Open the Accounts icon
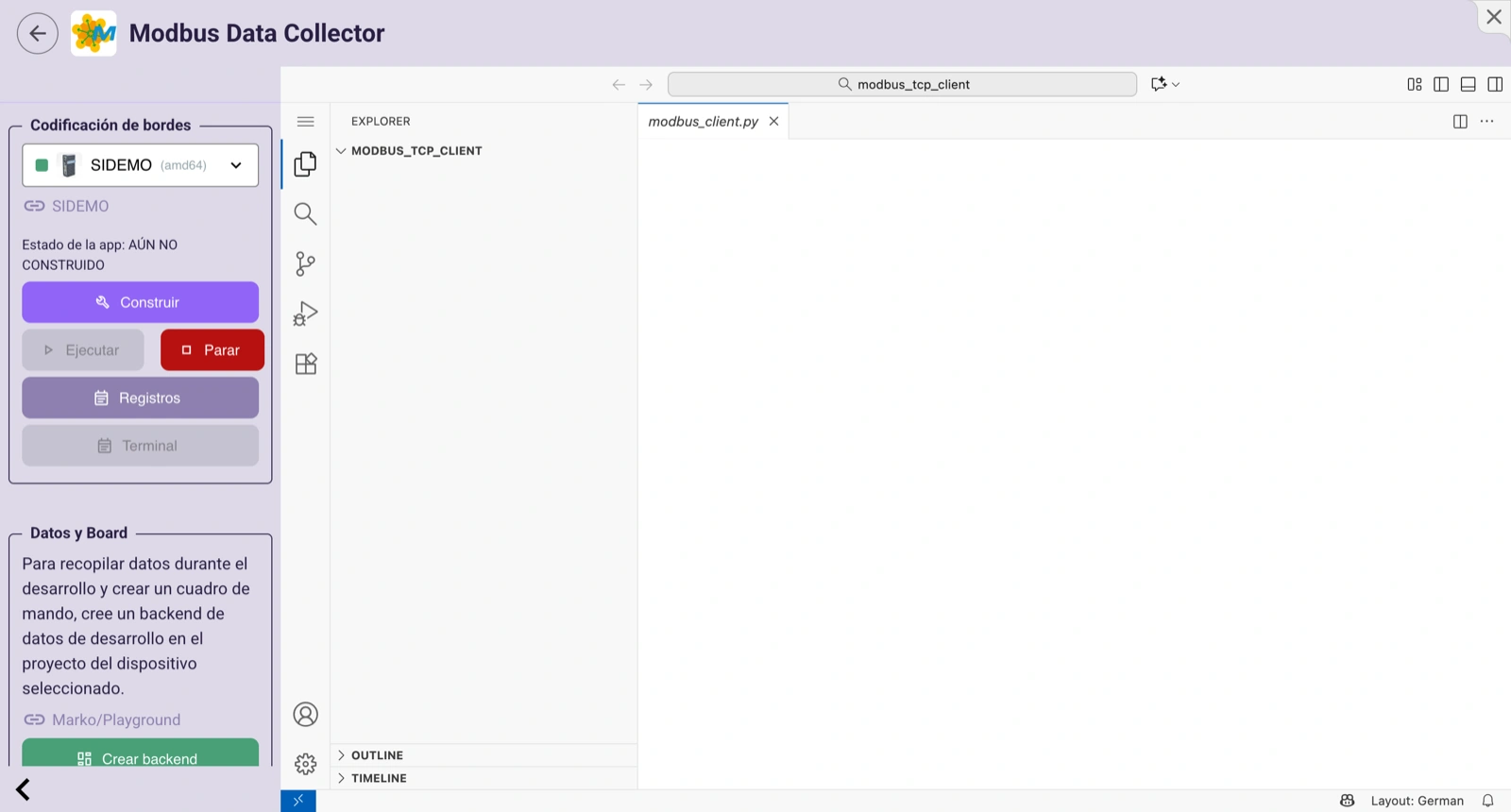Image resolution: width=1511 pixels, height=812 pixels. 305,715
